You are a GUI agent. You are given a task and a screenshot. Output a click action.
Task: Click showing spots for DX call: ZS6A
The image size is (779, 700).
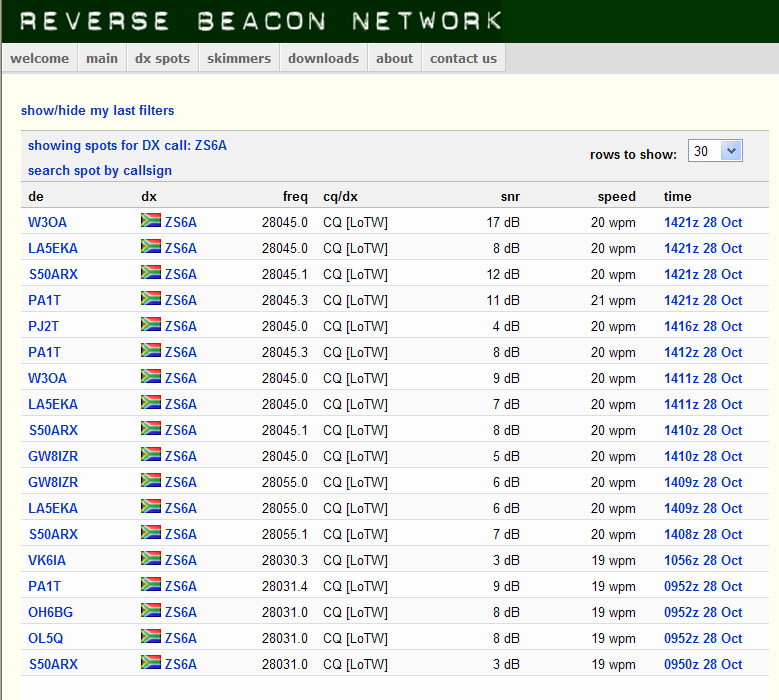tap(127, 146)
